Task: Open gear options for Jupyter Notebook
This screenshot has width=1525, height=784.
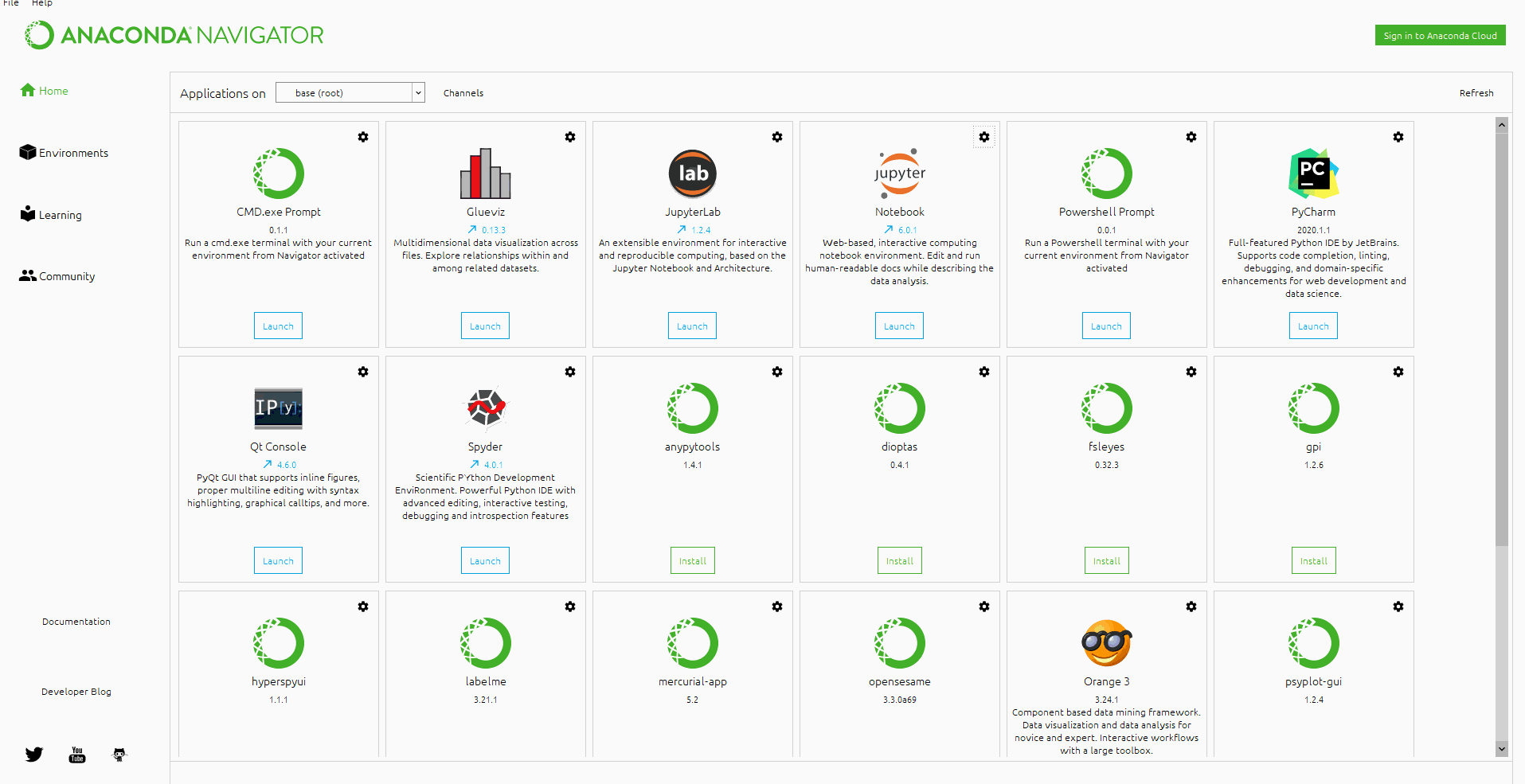Action: pos(984,137)
